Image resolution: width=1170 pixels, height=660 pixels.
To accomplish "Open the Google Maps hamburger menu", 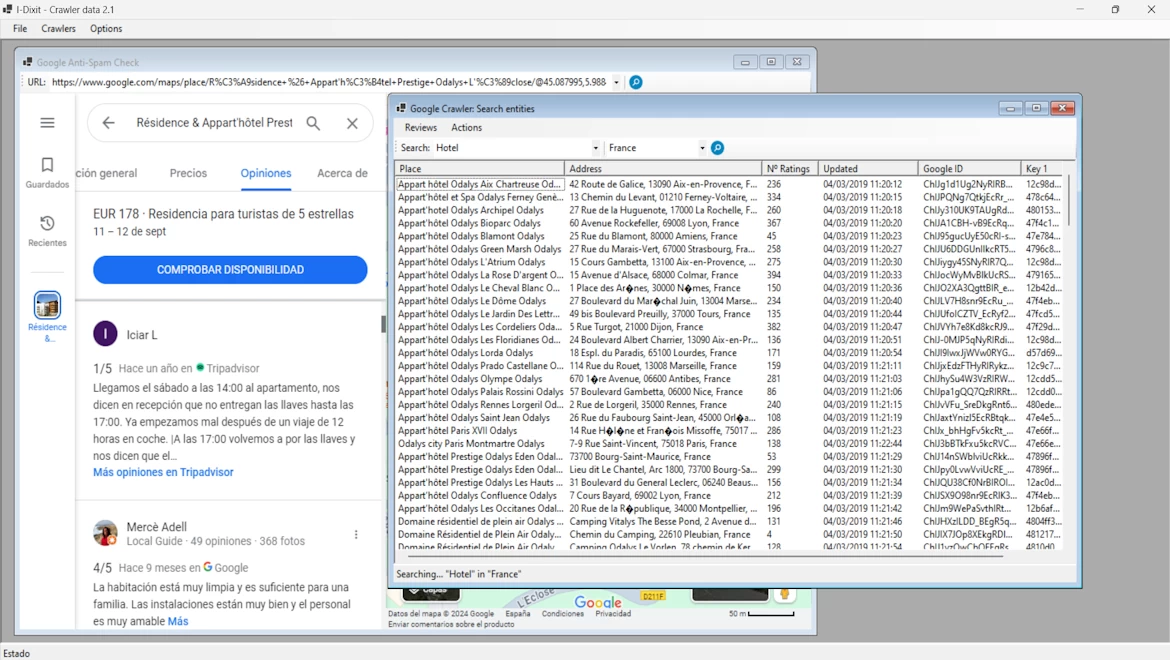I will [x=47, y=122].
